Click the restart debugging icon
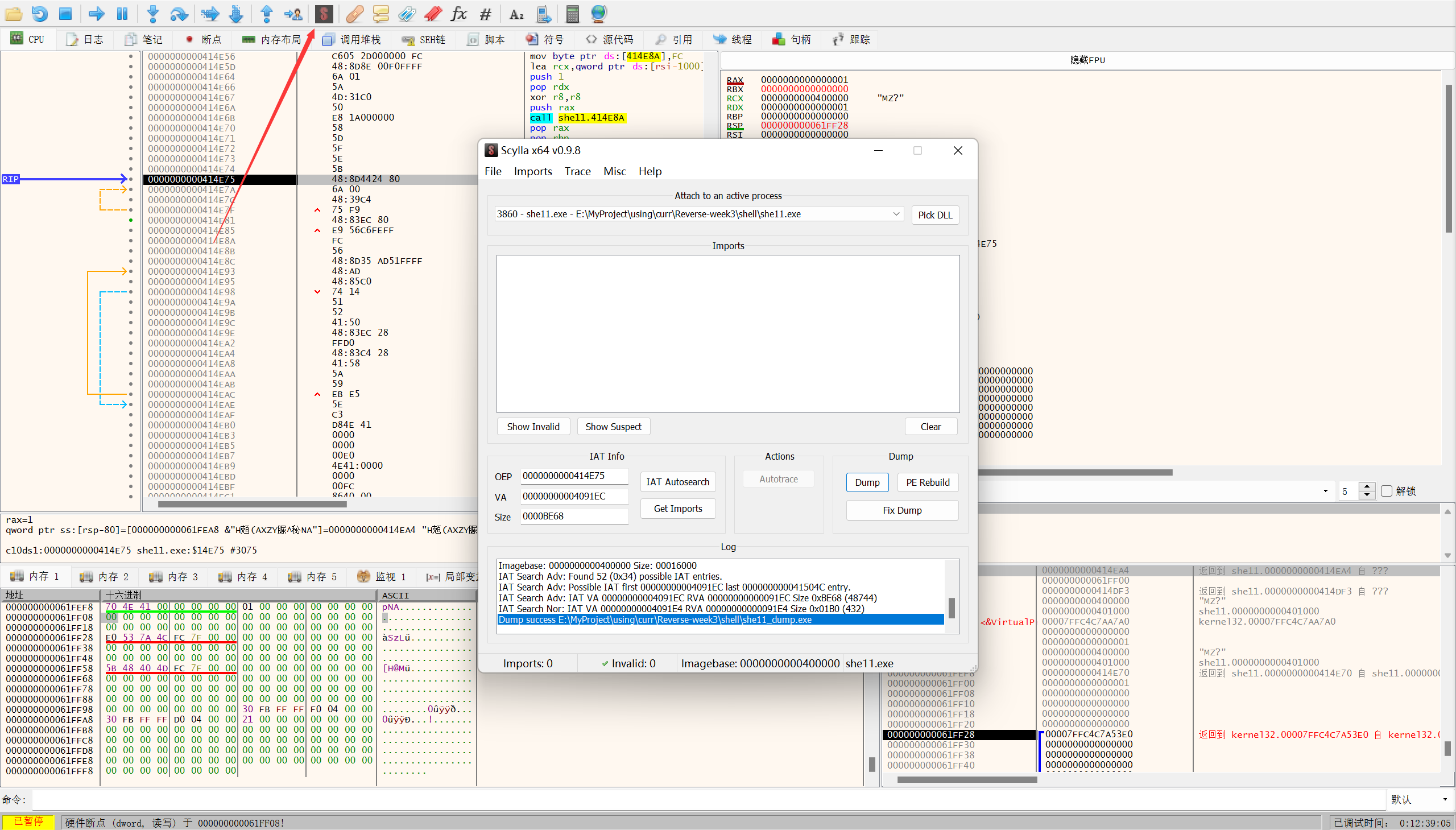This screenshot has height=830, width=1456. tap(39, 14)
